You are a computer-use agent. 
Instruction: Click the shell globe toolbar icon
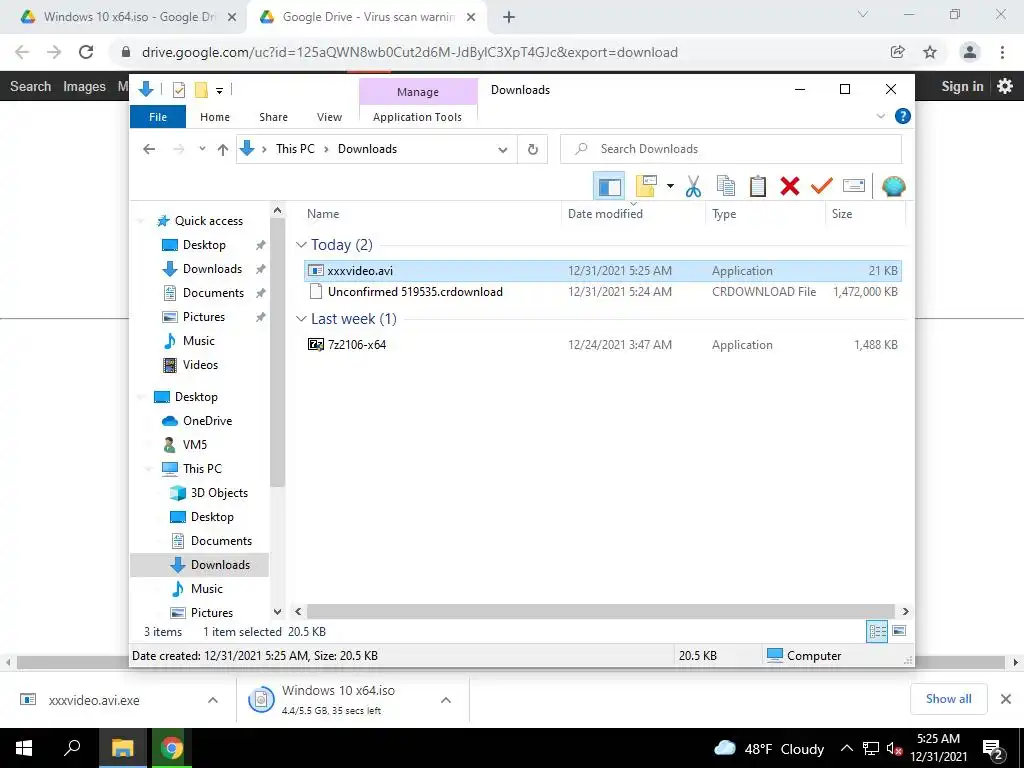tap(893, 186)
